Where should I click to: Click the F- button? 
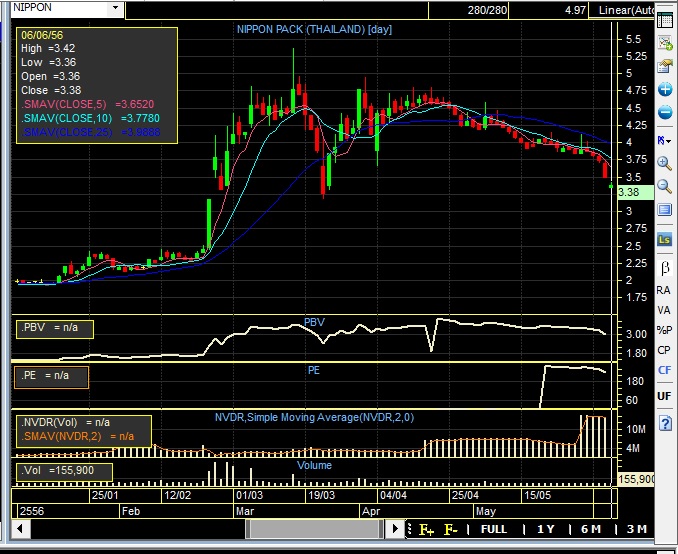click(451, 529)
